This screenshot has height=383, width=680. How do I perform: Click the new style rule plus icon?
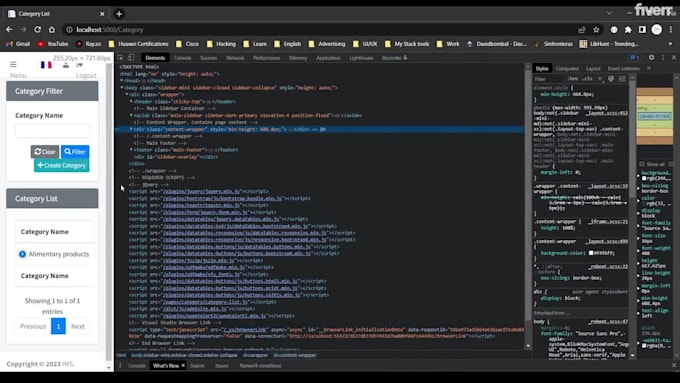pyautogui.click(x=600, y=79)
